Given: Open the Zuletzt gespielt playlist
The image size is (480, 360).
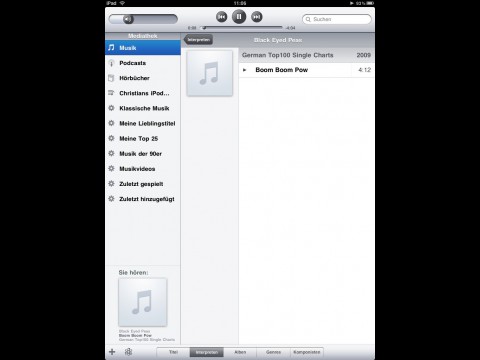Looking at the screenshot, I should click(x=143, y=184).
